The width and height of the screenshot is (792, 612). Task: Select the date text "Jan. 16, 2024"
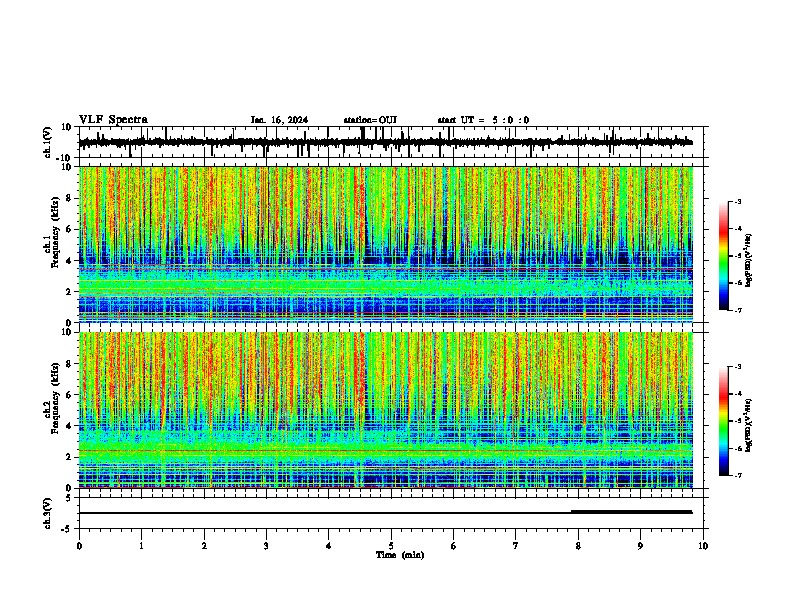(279, 120)
